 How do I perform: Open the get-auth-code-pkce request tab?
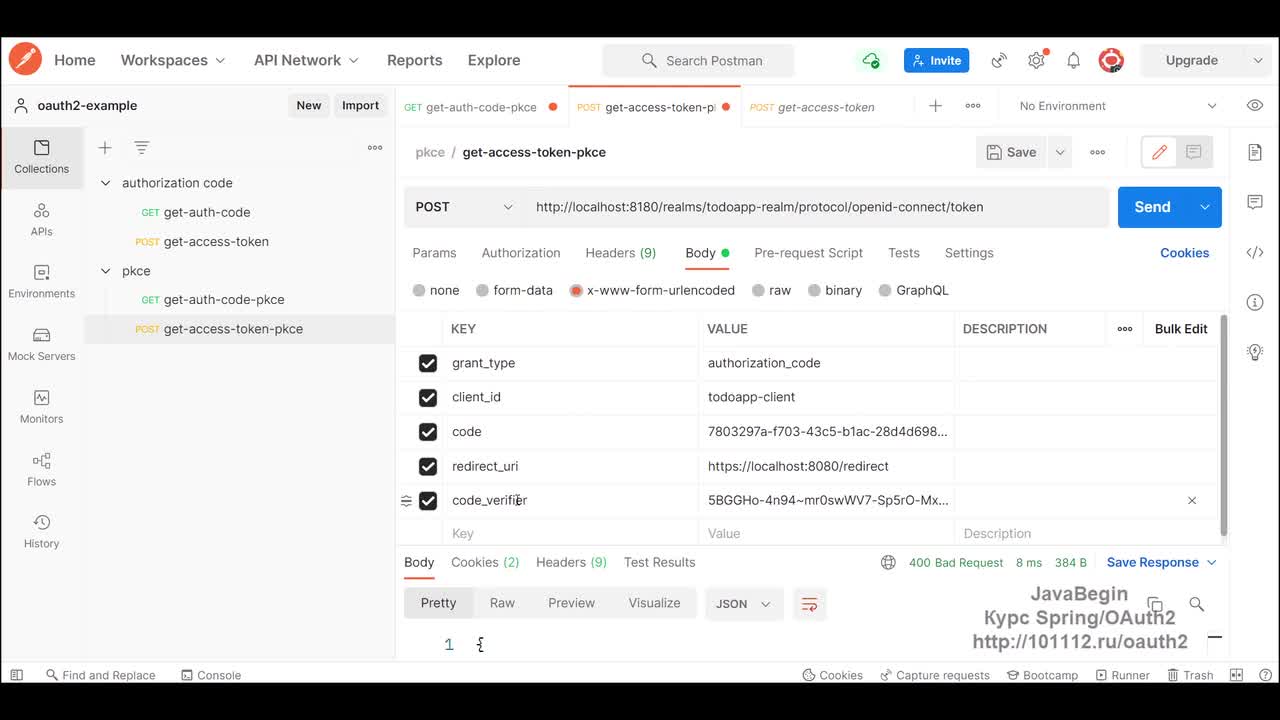coord(481,107)
